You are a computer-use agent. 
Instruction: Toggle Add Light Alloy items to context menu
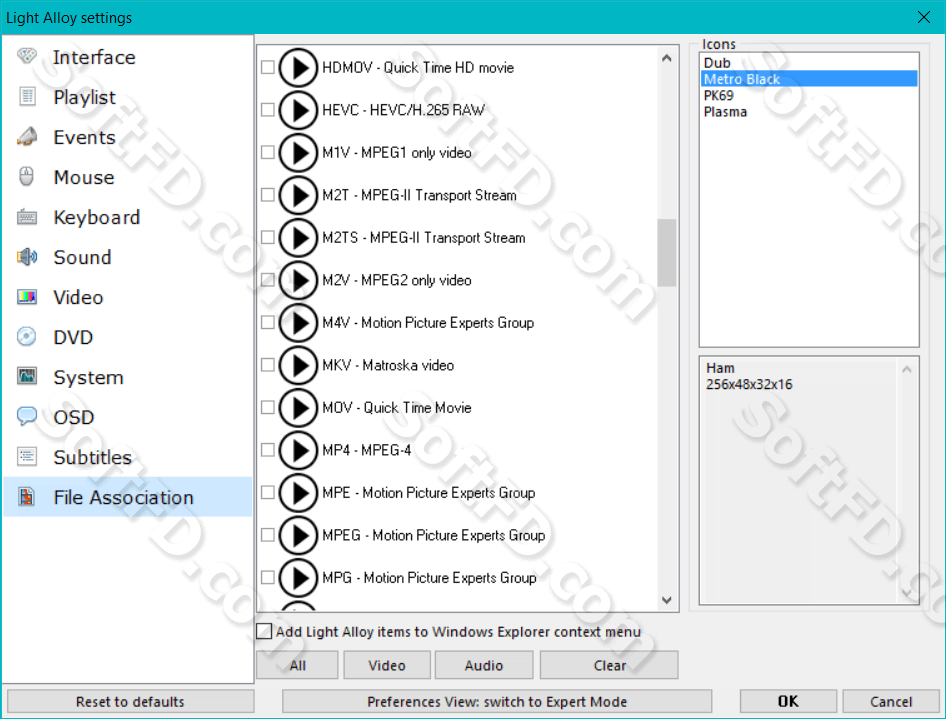coord(264,632)
